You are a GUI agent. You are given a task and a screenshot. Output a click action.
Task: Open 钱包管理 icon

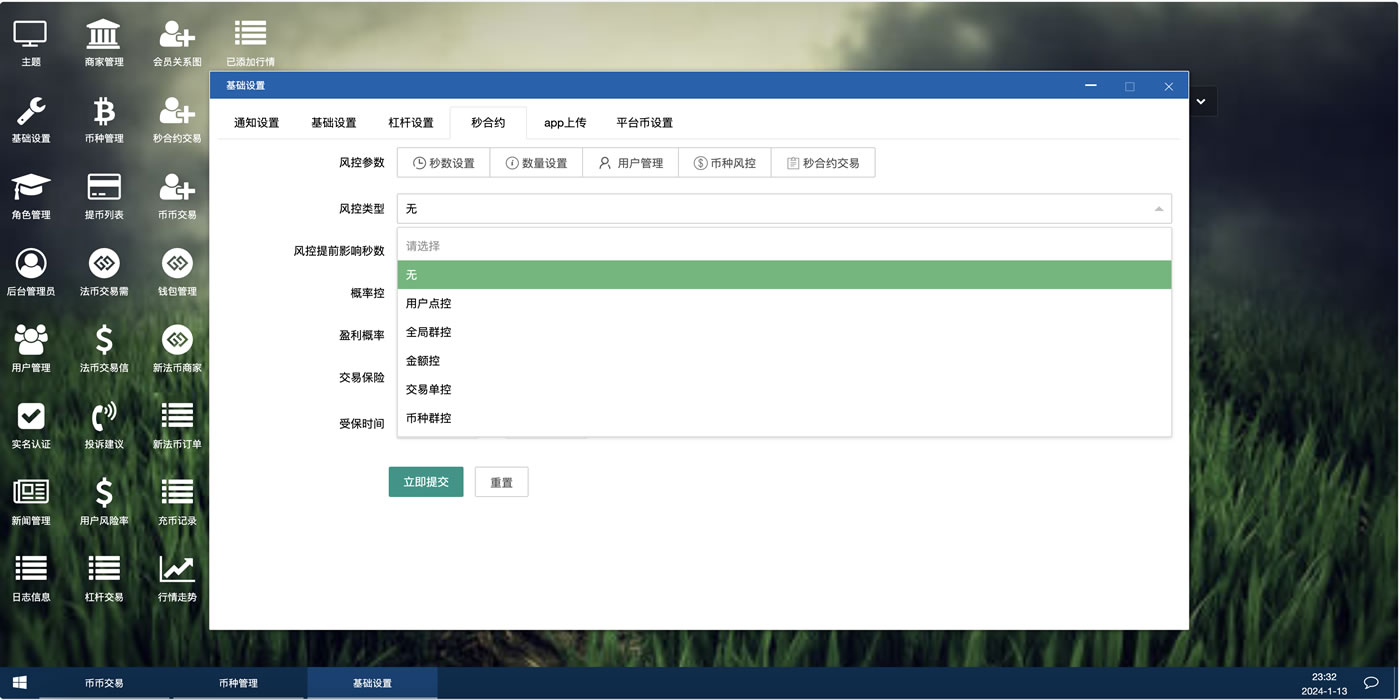pos(177,273)
